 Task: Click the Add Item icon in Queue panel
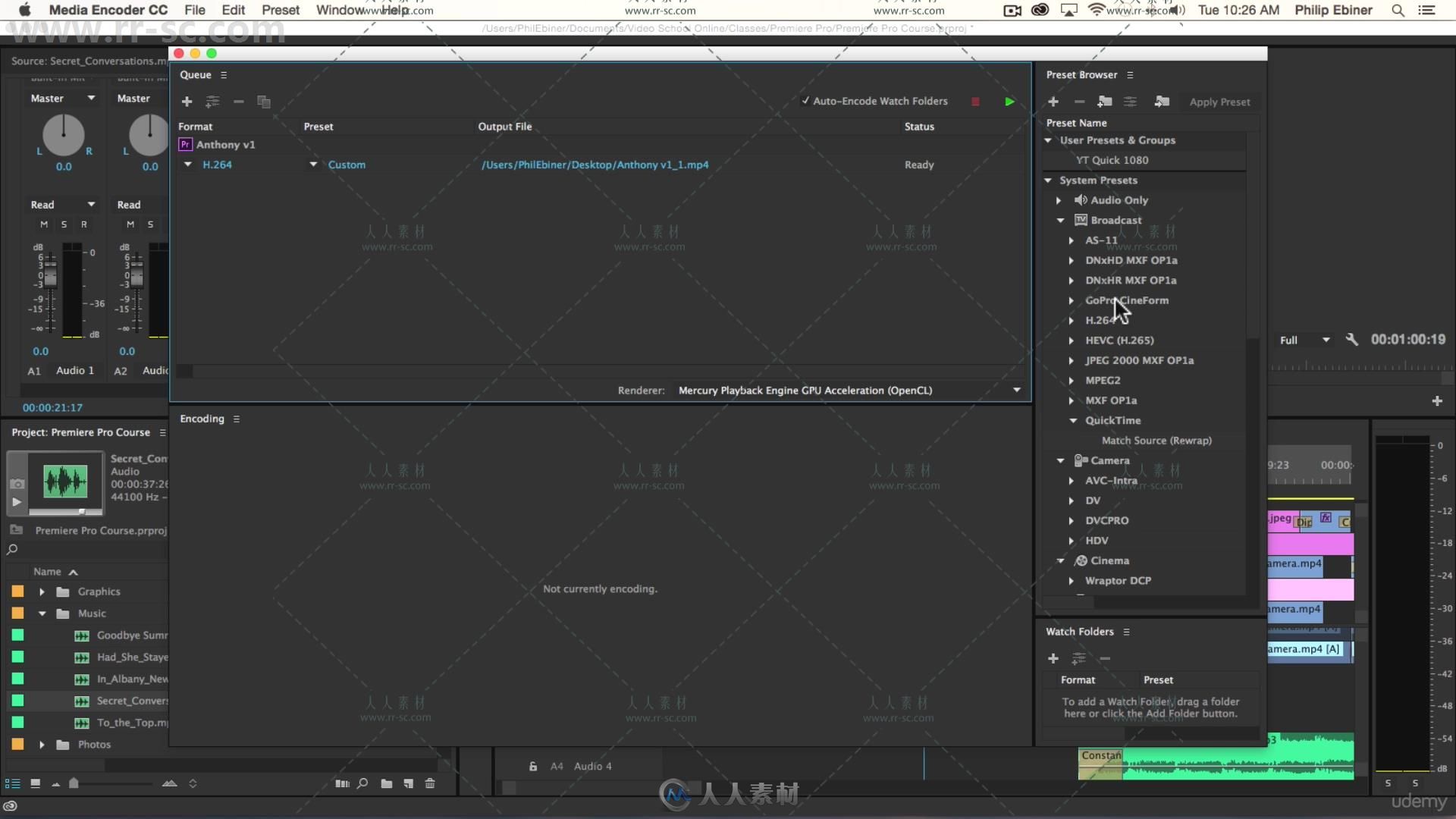187,102
